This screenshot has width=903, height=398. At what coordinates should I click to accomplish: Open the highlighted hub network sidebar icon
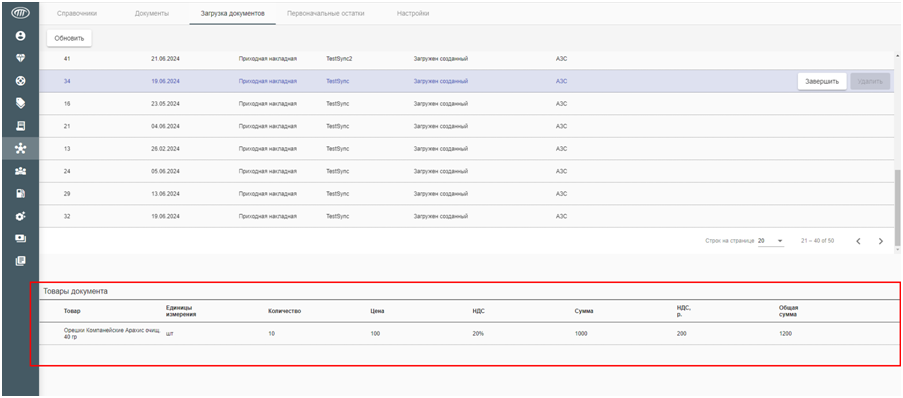(20, 149)
